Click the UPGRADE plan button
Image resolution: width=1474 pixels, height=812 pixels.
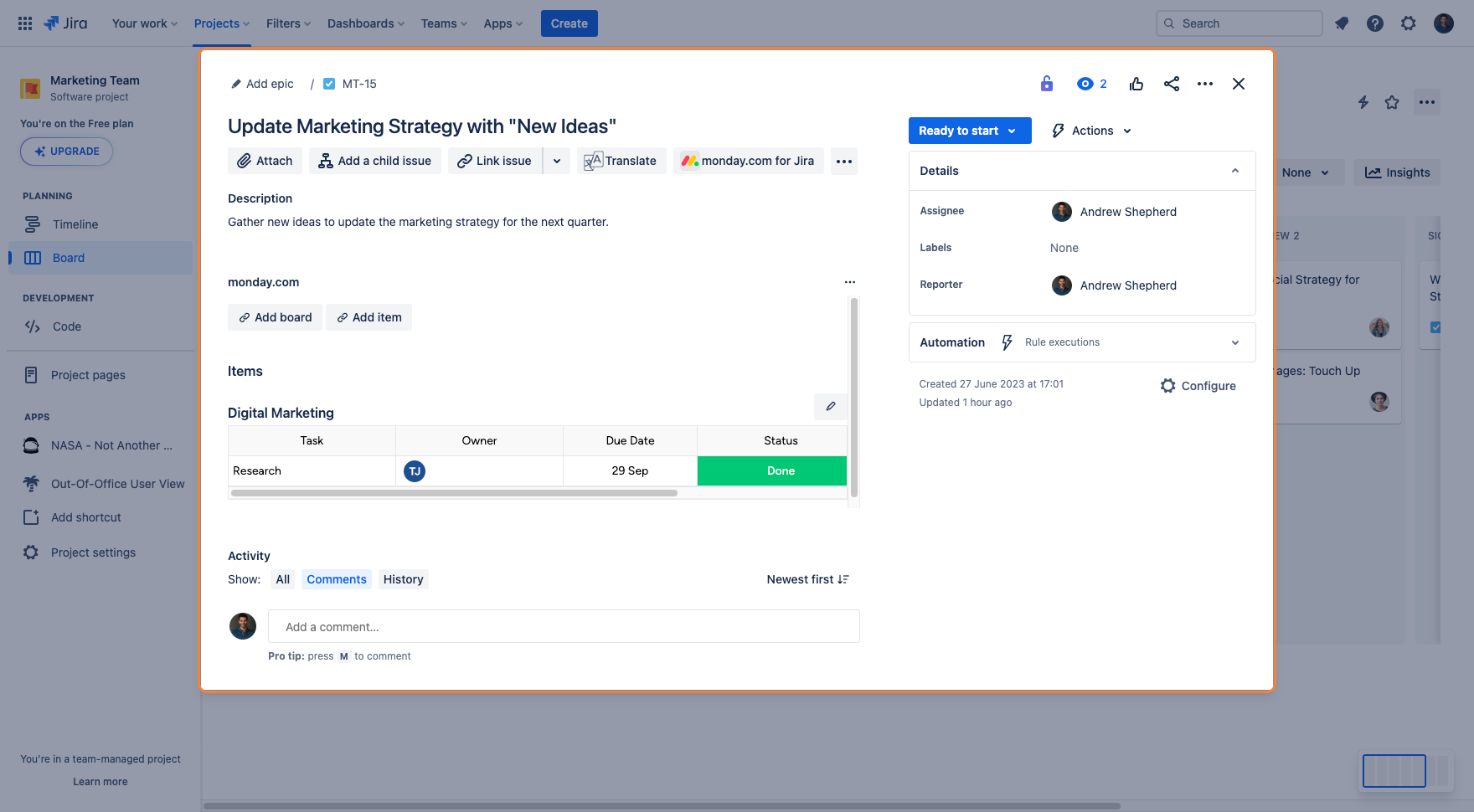(67, 152)
